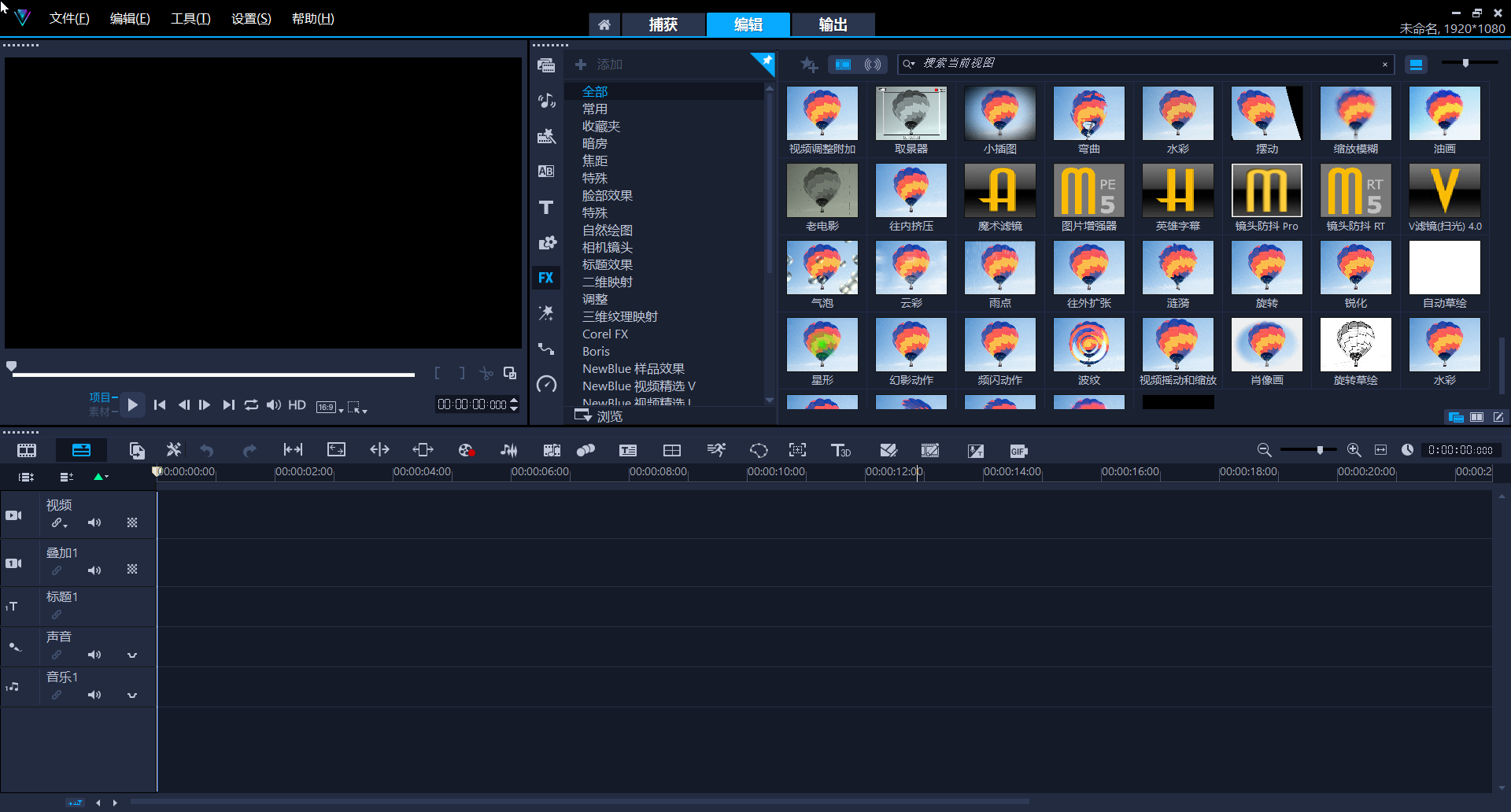Select the 暗房 filter category
The height and width of the screenshot is (812, 1511).
(x=595, y=143)
